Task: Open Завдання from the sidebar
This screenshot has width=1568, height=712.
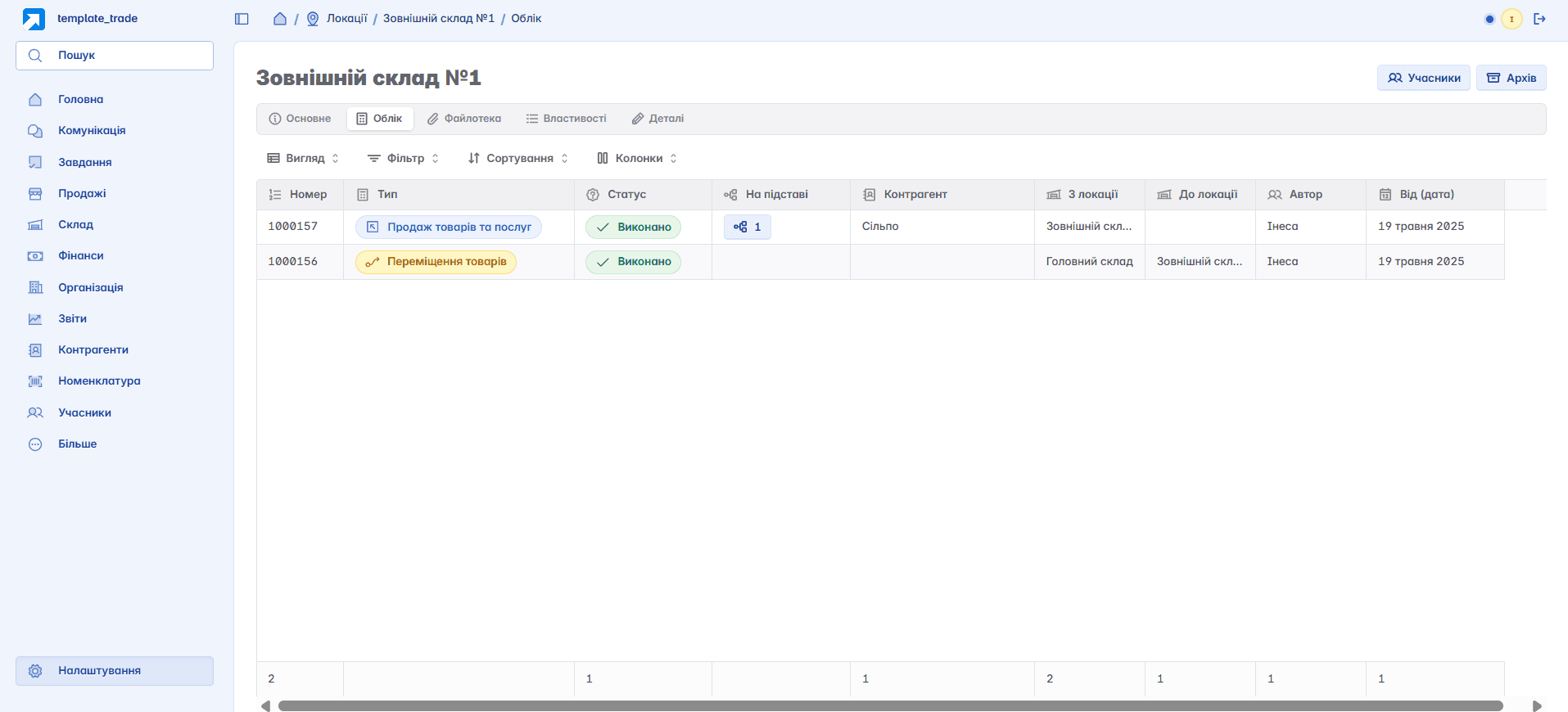Action: tap(115, 162)
